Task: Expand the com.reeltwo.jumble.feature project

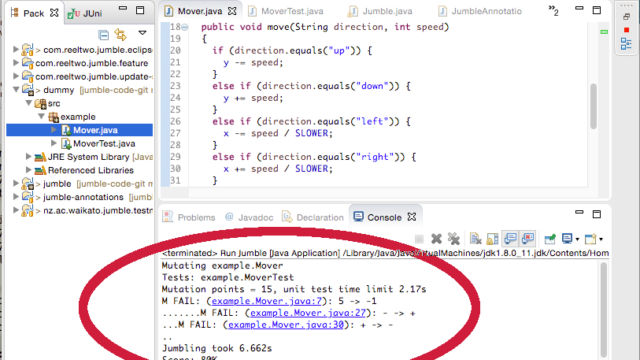Action: 16,63
